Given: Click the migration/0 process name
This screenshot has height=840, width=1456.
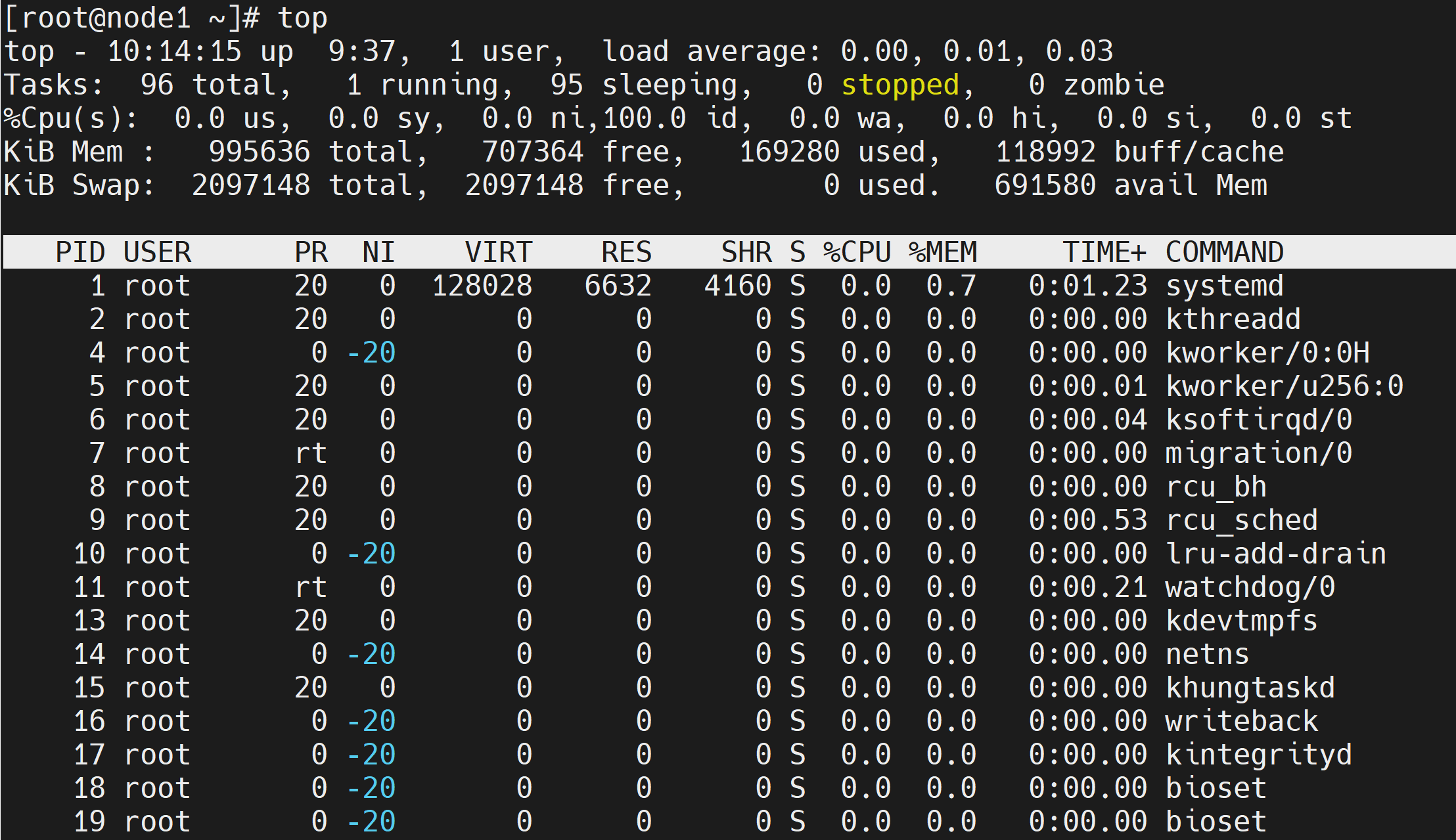Looking at the screenshot, I should (1258, 453).
